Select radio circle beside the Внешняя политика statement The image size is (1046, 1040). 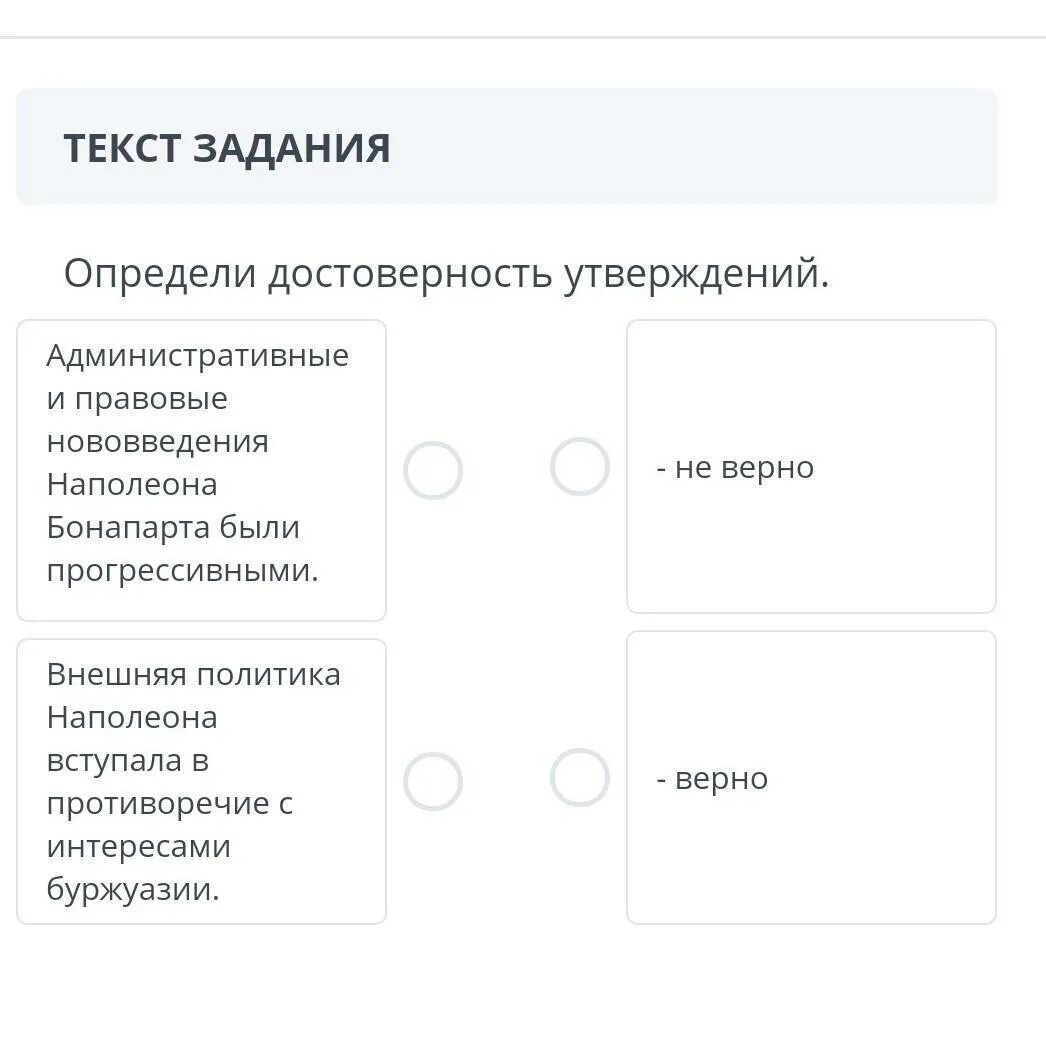pos(433,781)
